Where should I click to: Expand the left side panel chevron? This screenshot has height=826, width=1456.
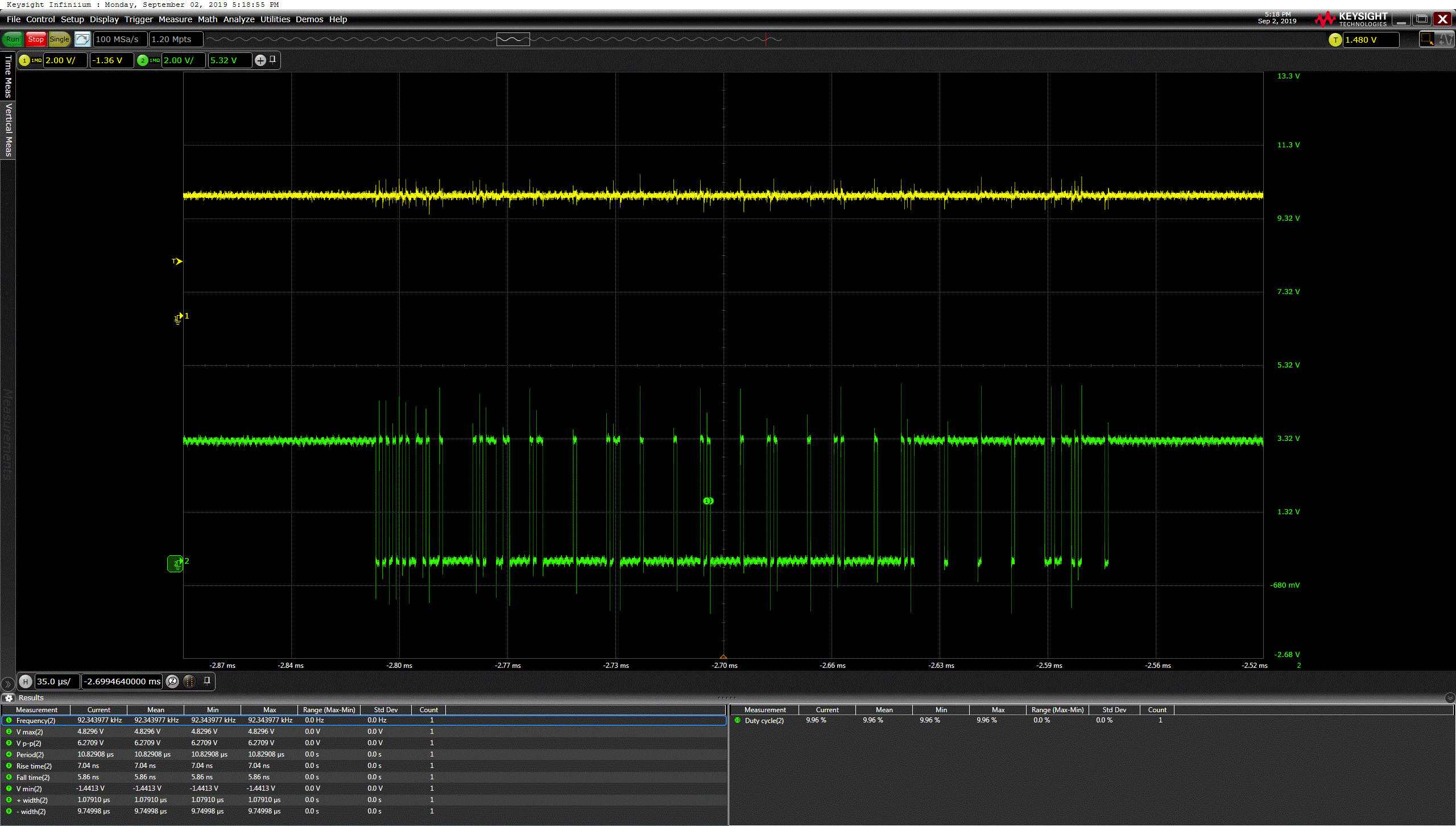pos(7,683)
